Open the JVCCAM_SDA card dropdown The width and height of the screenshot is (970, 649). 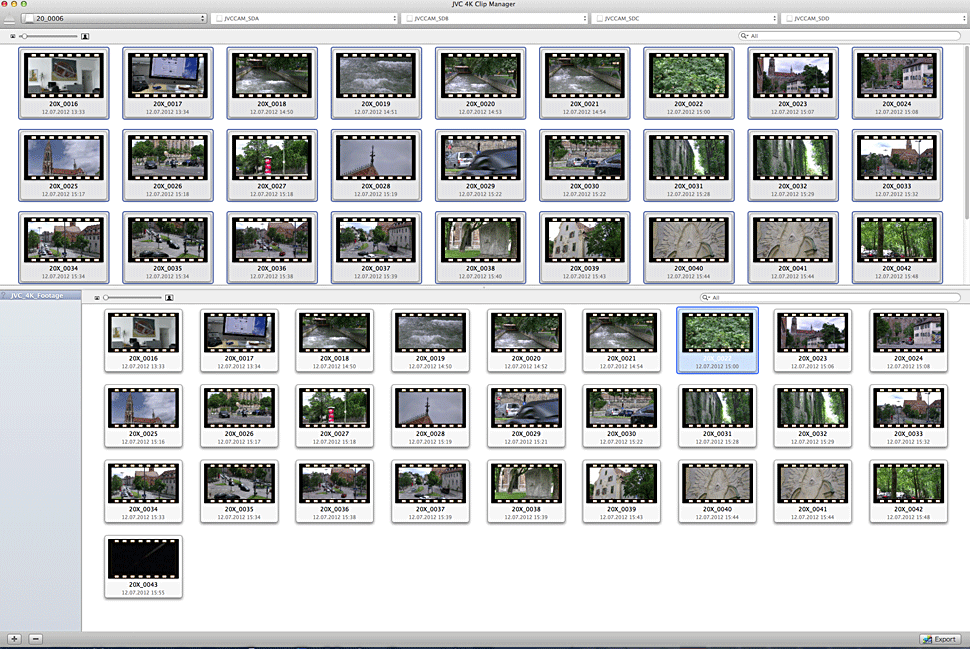point(303,18)
